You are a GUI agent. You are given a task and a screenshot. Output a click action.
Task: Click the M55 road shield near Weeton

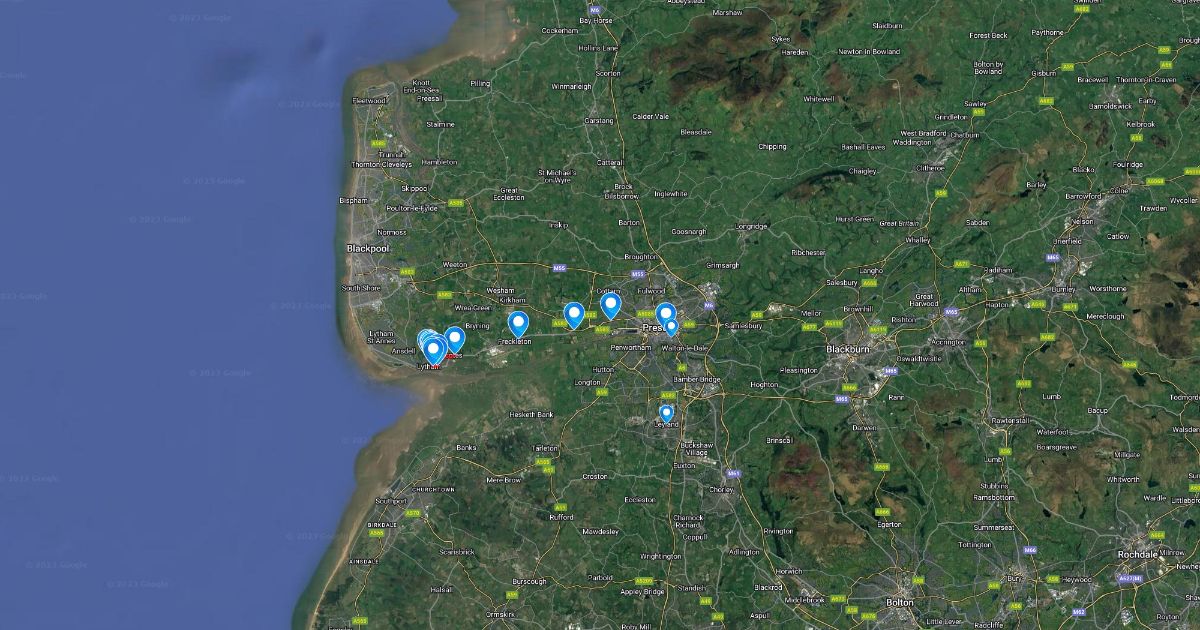pyautogui.click(x=561, y=267)
